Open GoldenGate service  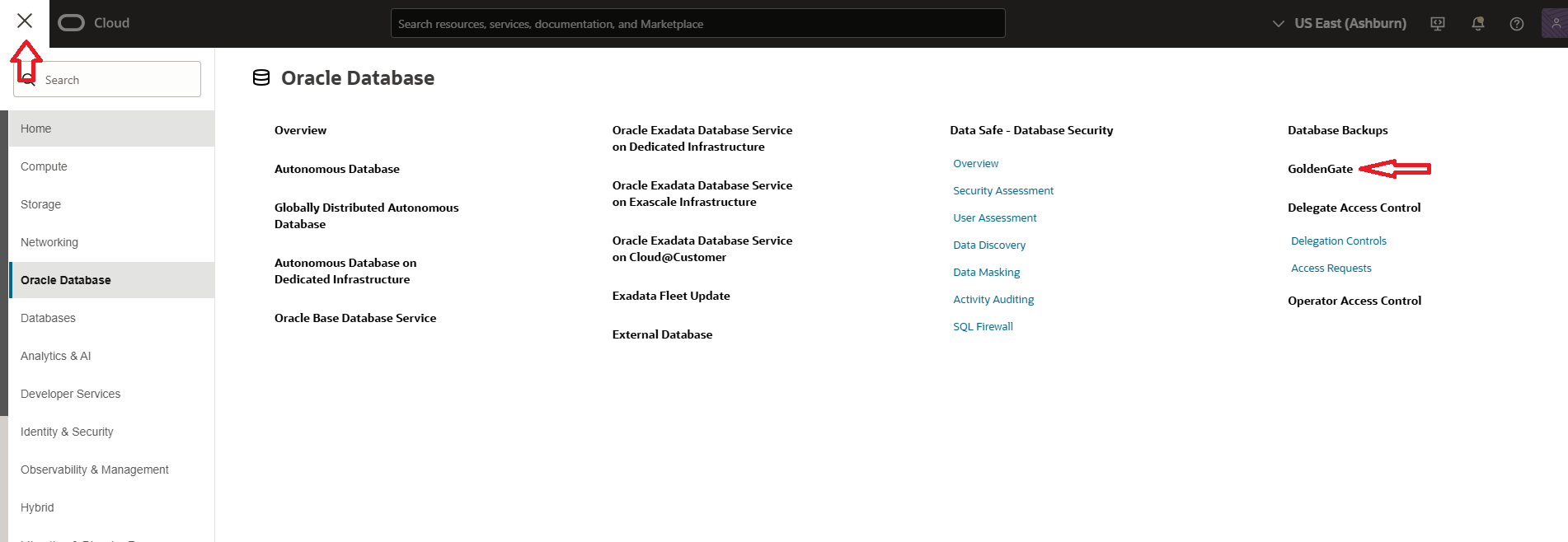point(1320,169)
